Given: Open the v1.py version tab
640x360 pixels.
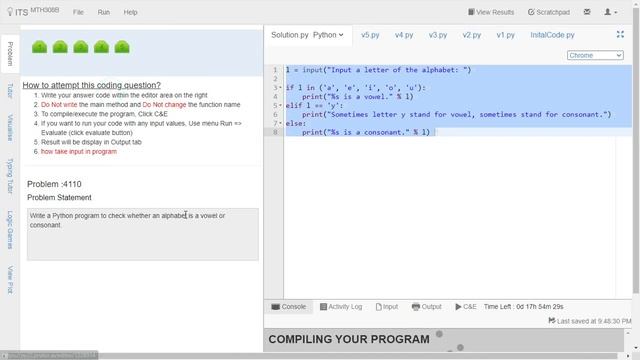Looking at the screenshot, I should [x=506, y=35].
